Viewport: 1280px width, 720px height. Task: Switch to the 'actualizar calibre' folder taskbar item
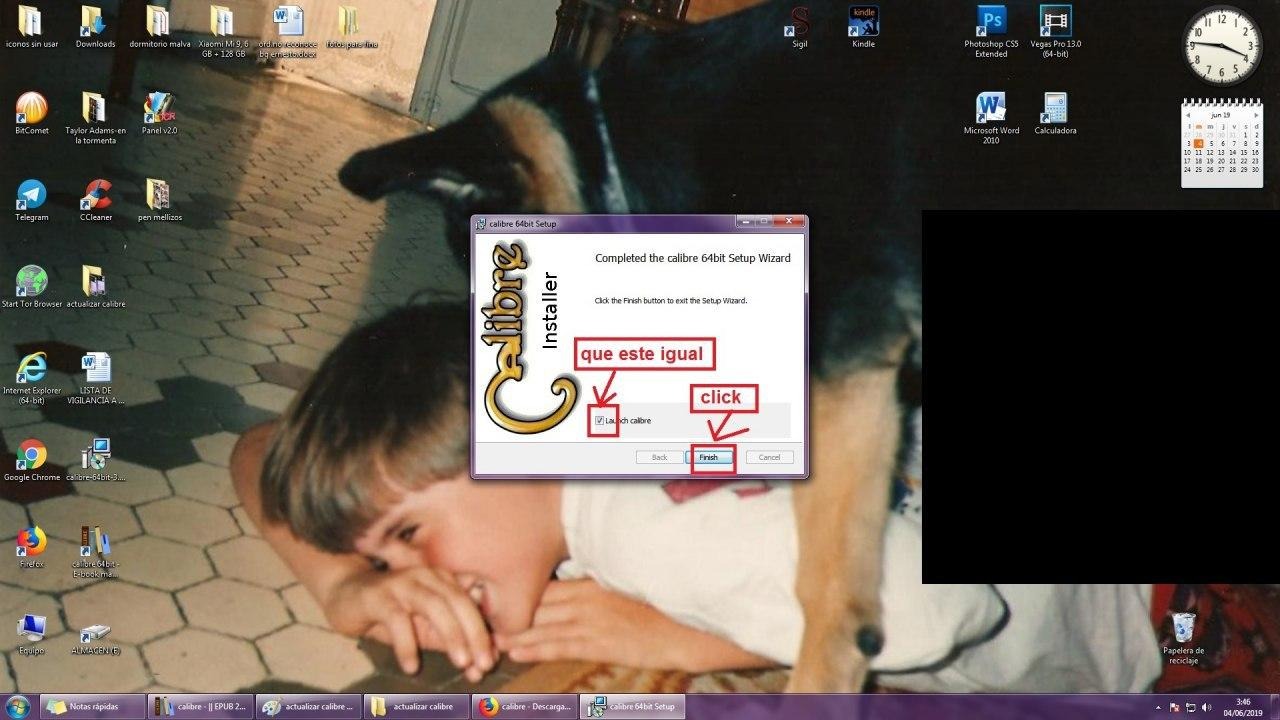click(x=416, y=706)
